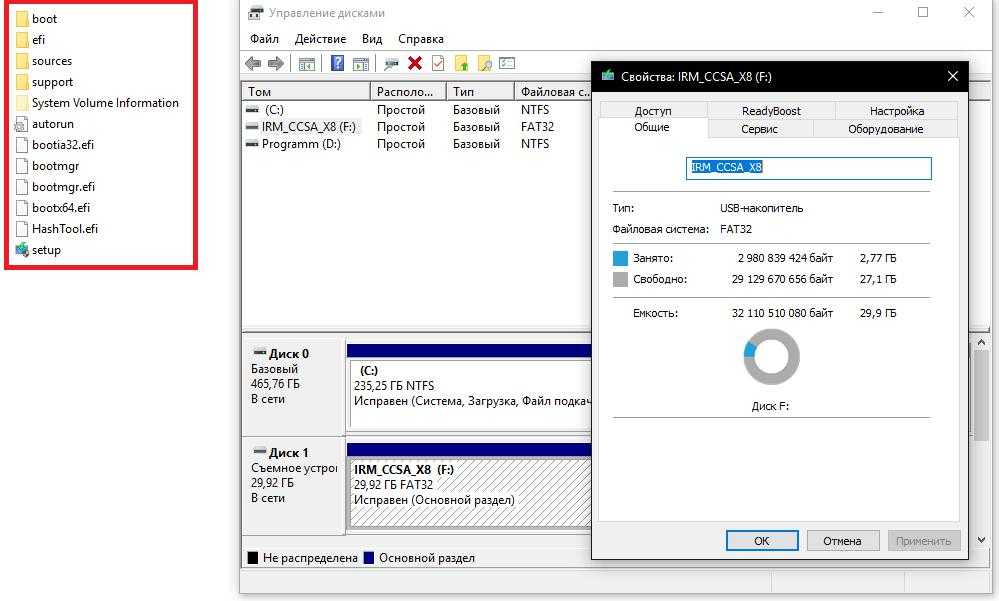Select the Programm (D:) volume row
The height and width of the screenshot is (601, 999).
point(300,144)
